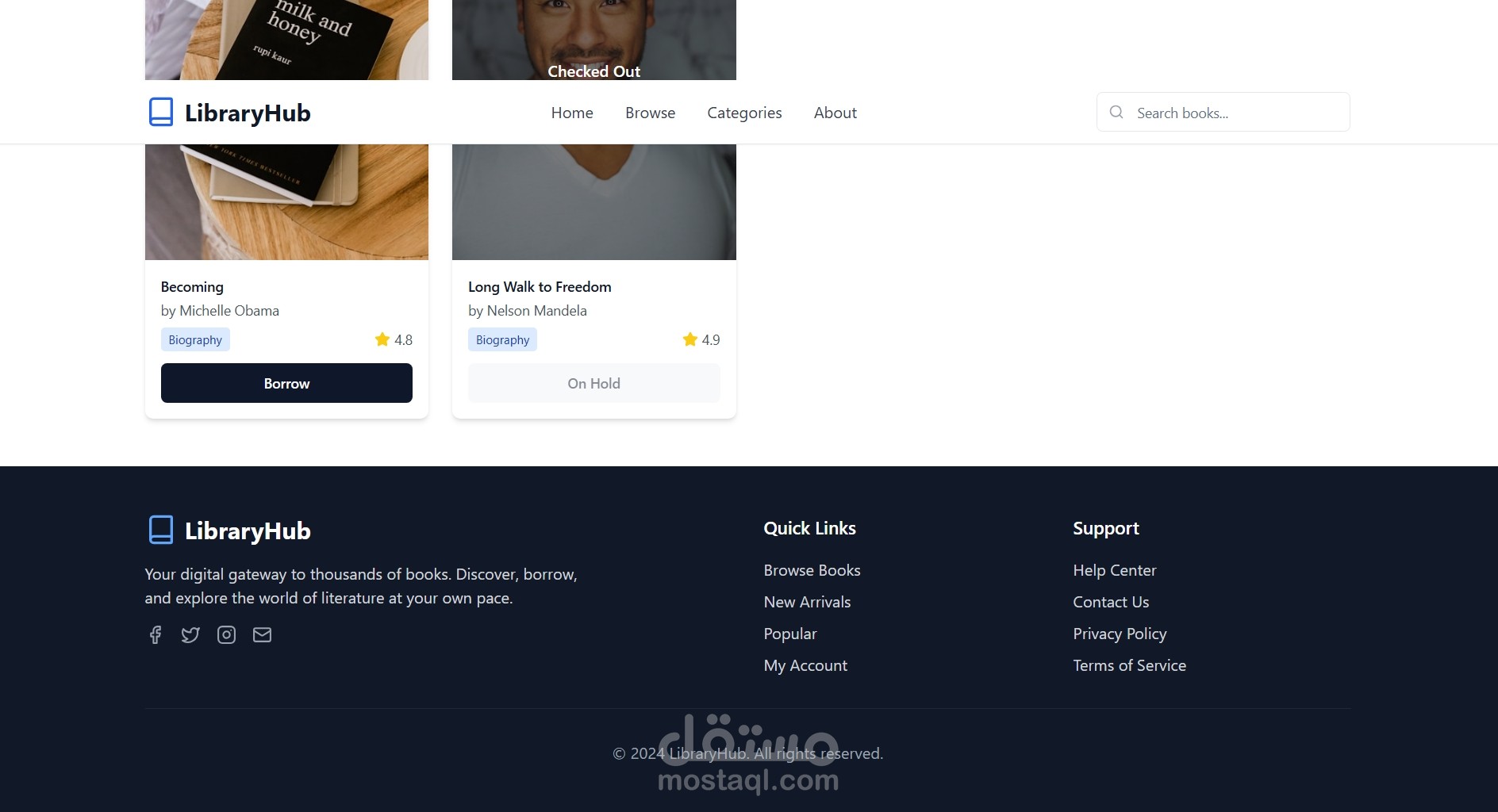Click the search magnifier icon
The width and height of the screenshot is (1498, 812).
tap(1116, 112)
